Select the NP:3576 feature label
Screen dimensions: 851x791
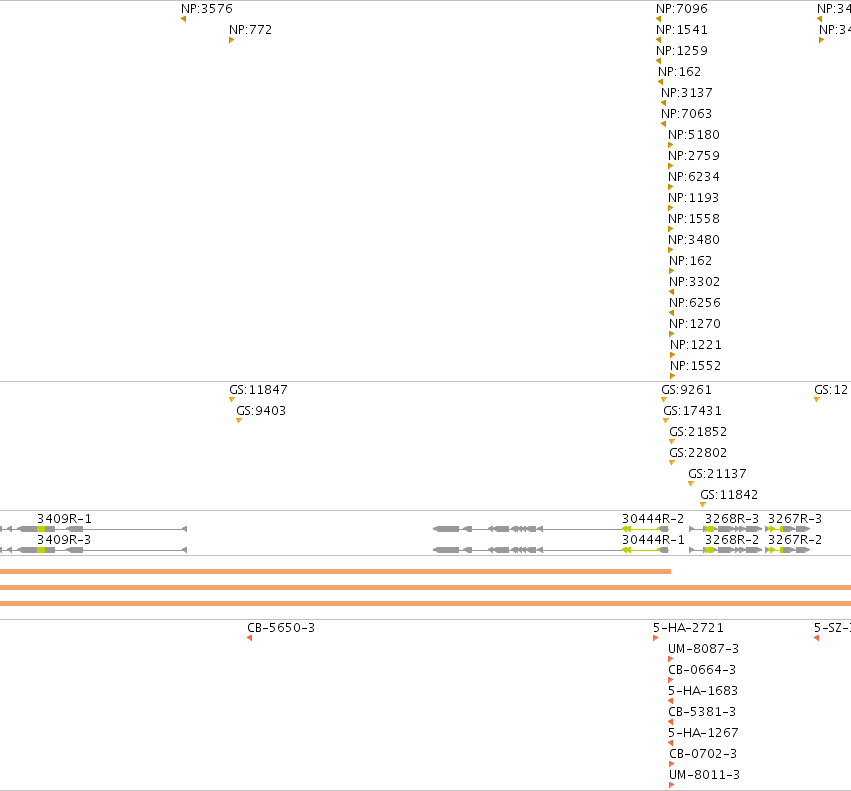coord(207,9)
